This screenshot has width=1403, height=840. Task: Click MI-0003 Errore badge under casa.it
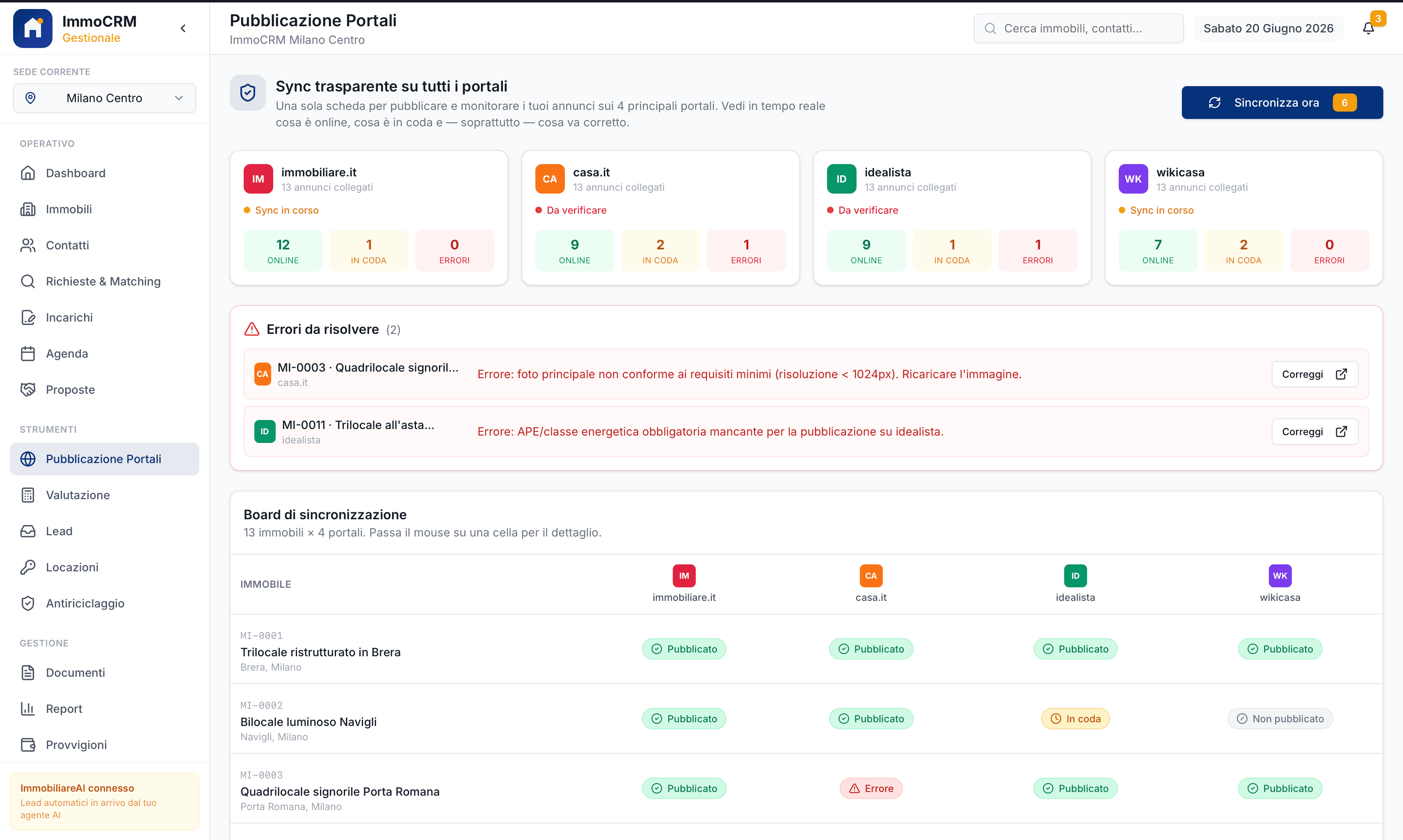(x=871, y=788)
